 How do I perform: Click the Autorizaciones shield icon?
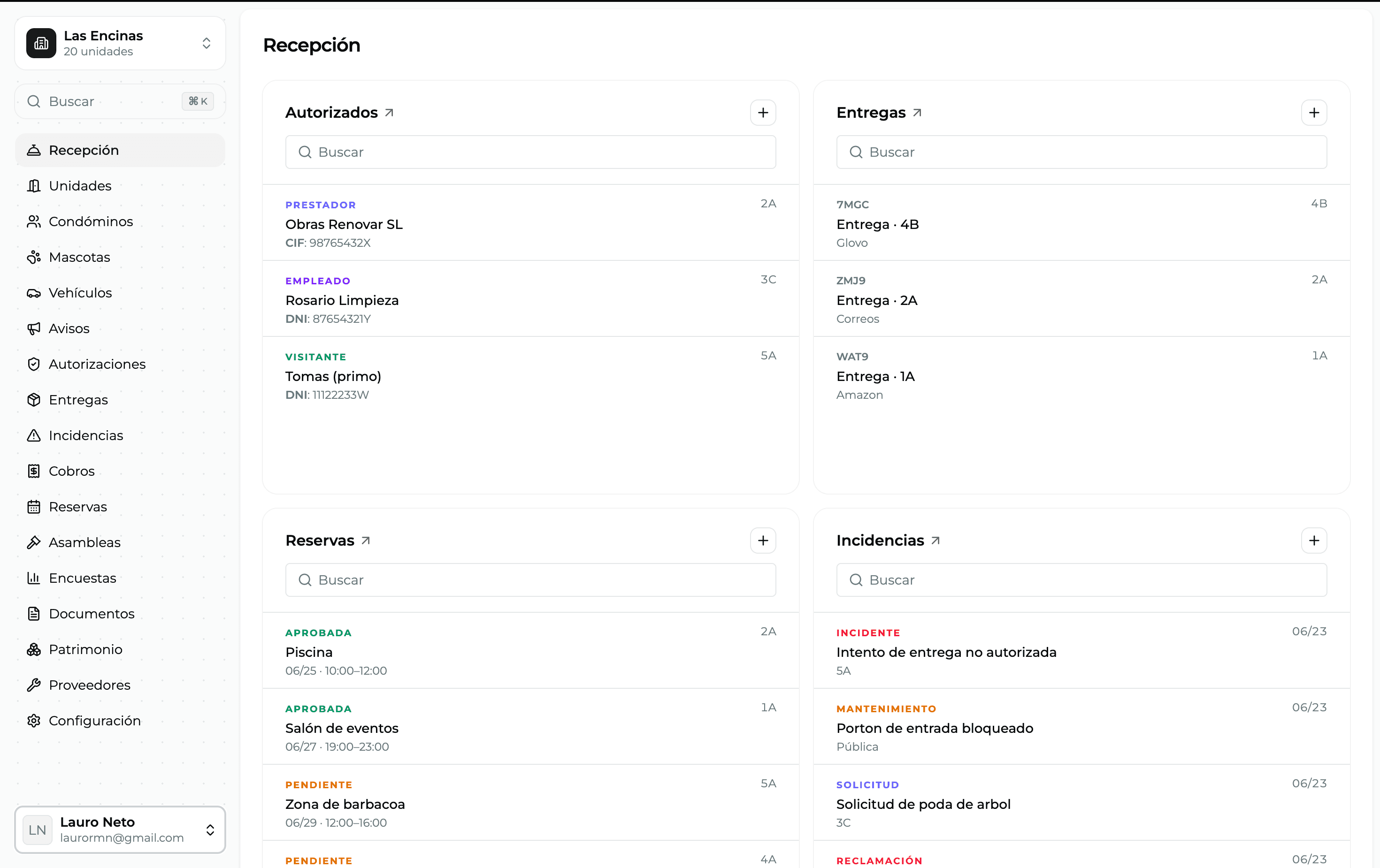pos(34,364)
